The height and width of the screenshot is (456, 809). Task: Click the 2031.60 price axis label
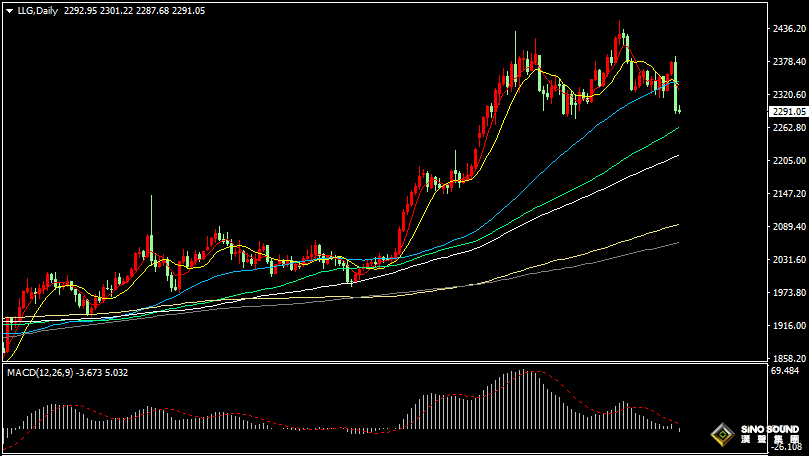click(787, 260)
